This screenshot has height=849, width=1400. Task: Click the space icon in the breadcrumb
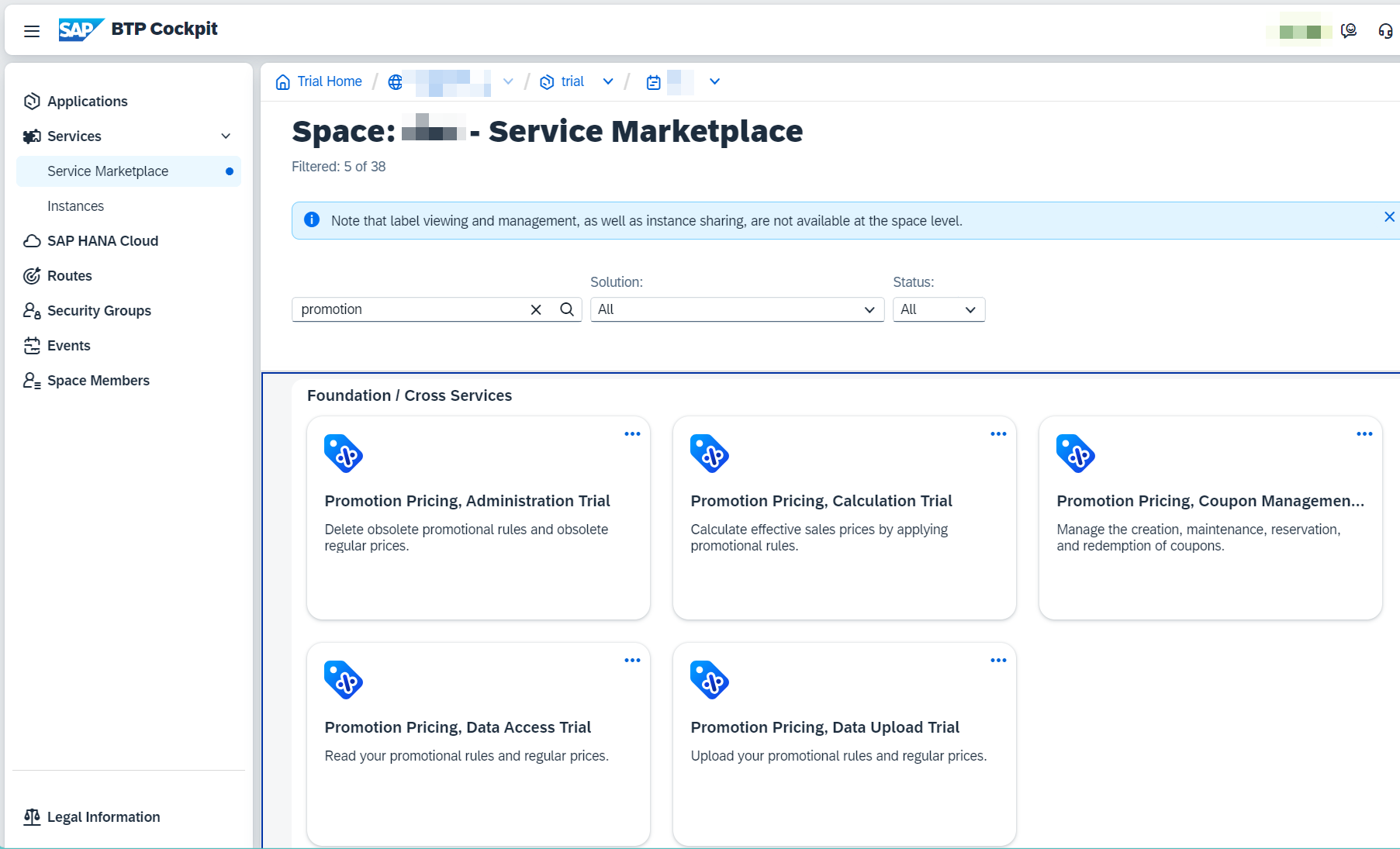[654, 82]
